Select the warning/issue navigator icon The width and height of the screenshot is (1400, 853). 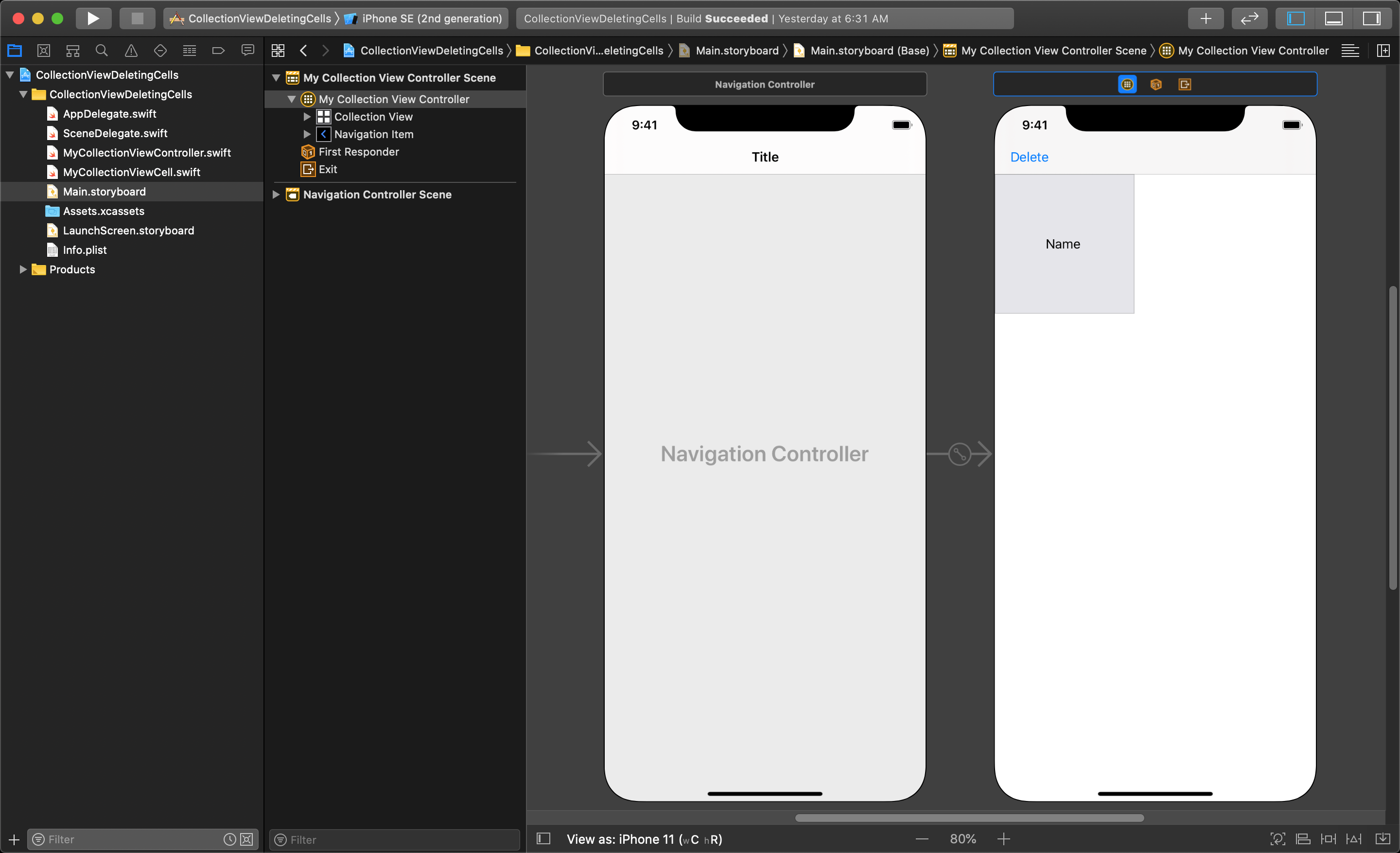coord(131,50)
